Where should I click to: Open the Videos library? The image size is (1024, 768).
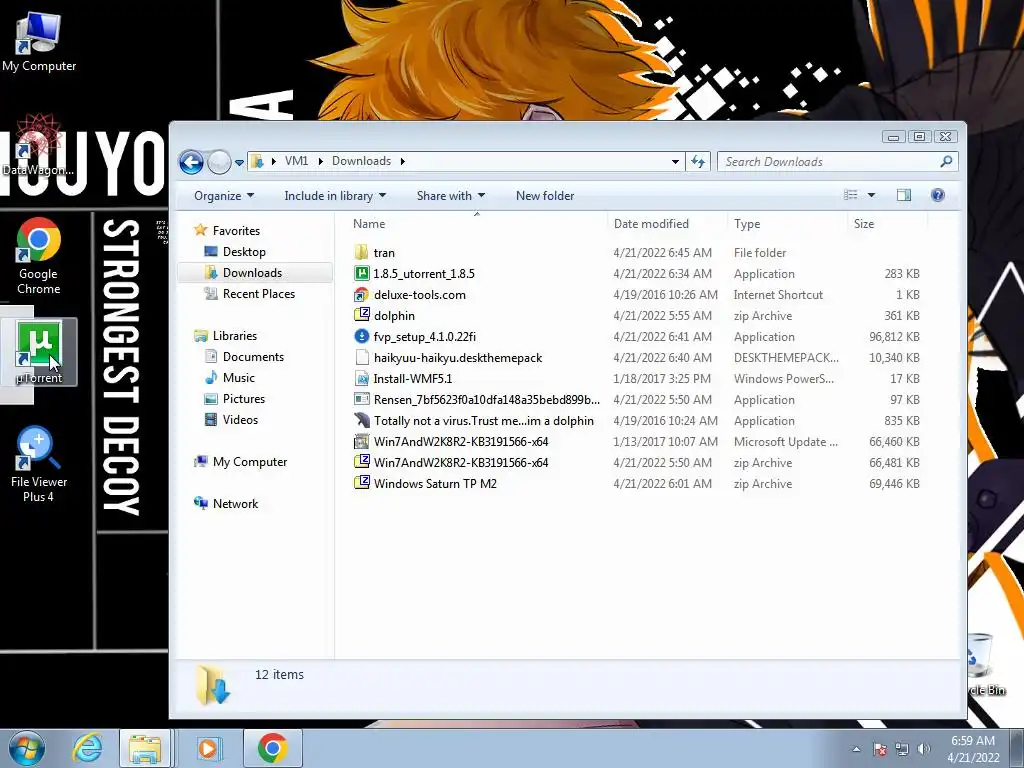coord(240,419)
